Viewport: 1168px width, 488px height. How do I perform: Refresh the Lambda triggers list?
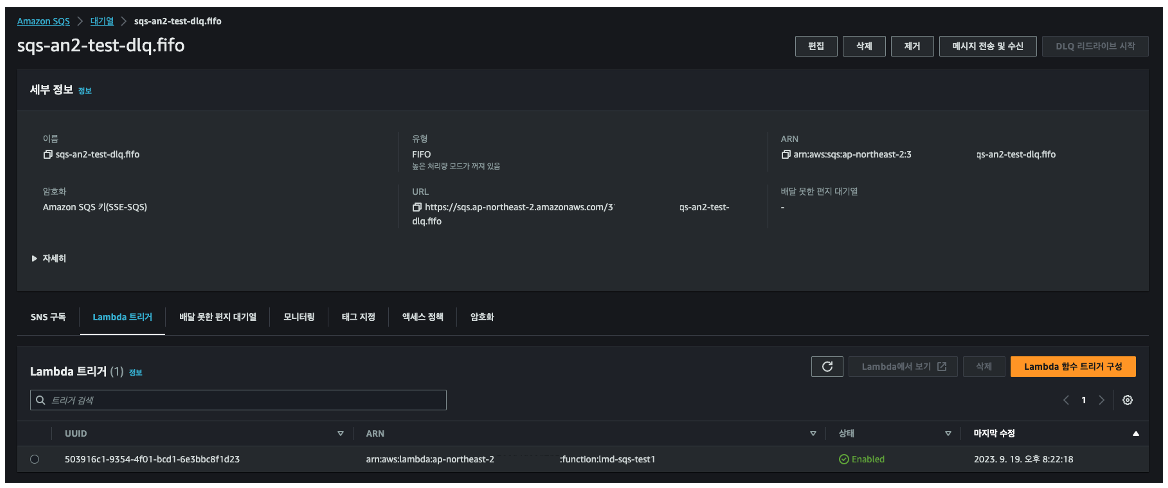point(827,367)
